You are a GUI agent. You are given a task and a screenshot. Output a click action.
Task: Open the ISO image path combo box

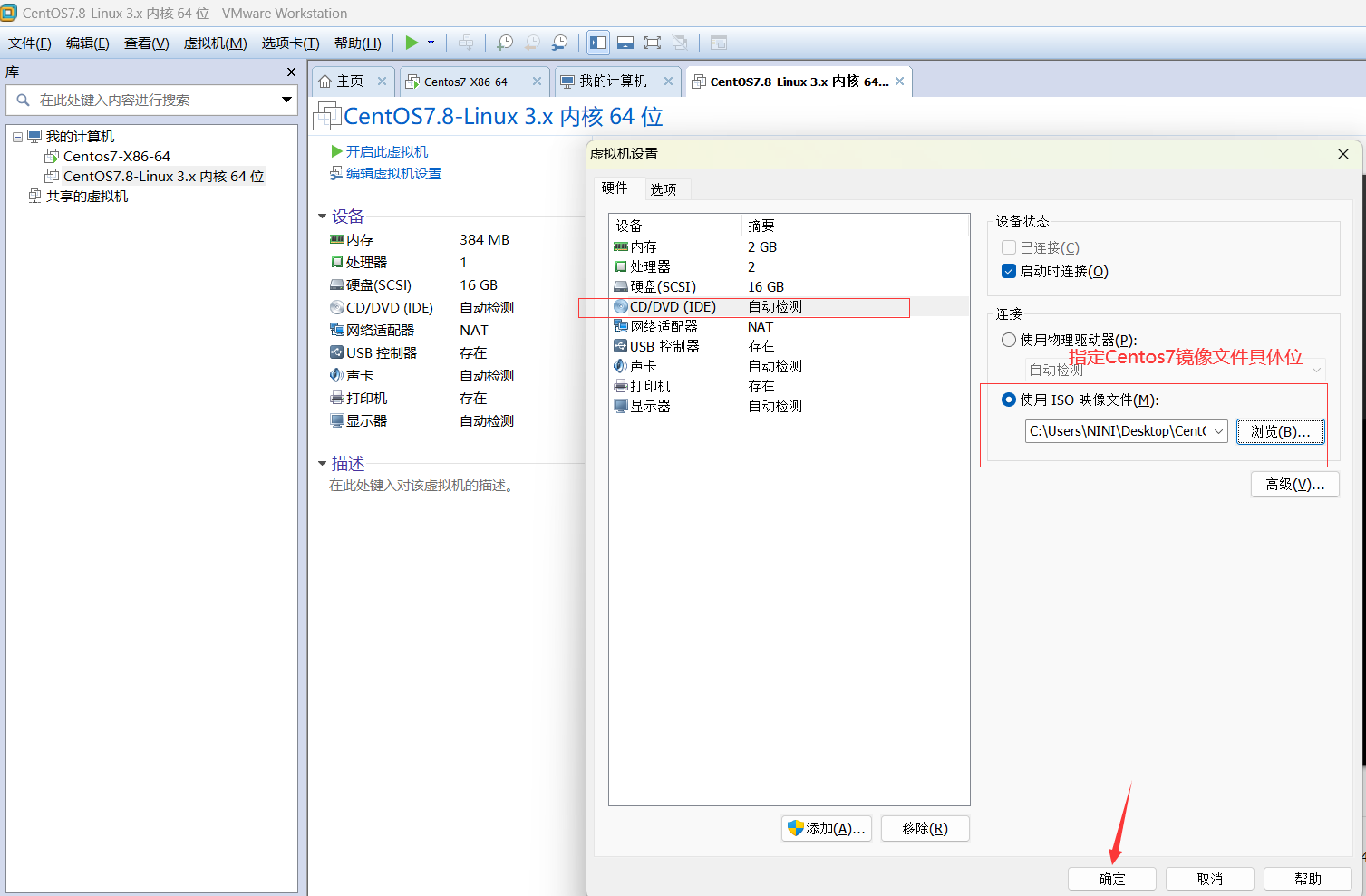[x=1127, y=431]
